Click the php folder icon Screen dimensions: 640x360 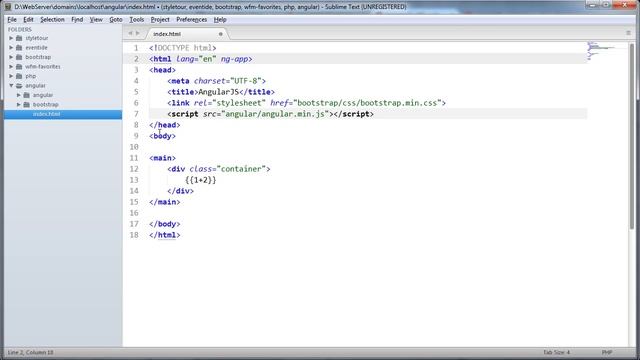[19, 76]
